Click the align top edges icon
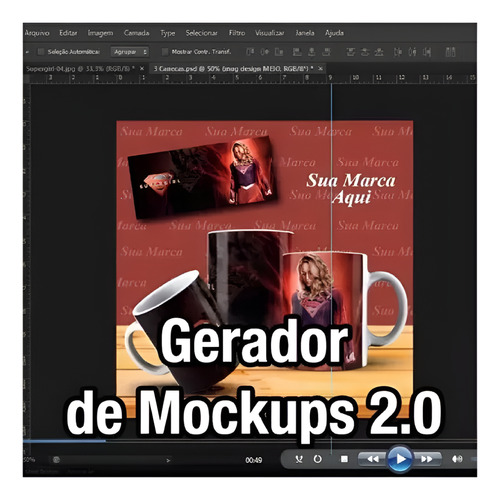Viewport: 500px width, 500px height. tap(250, 52)
